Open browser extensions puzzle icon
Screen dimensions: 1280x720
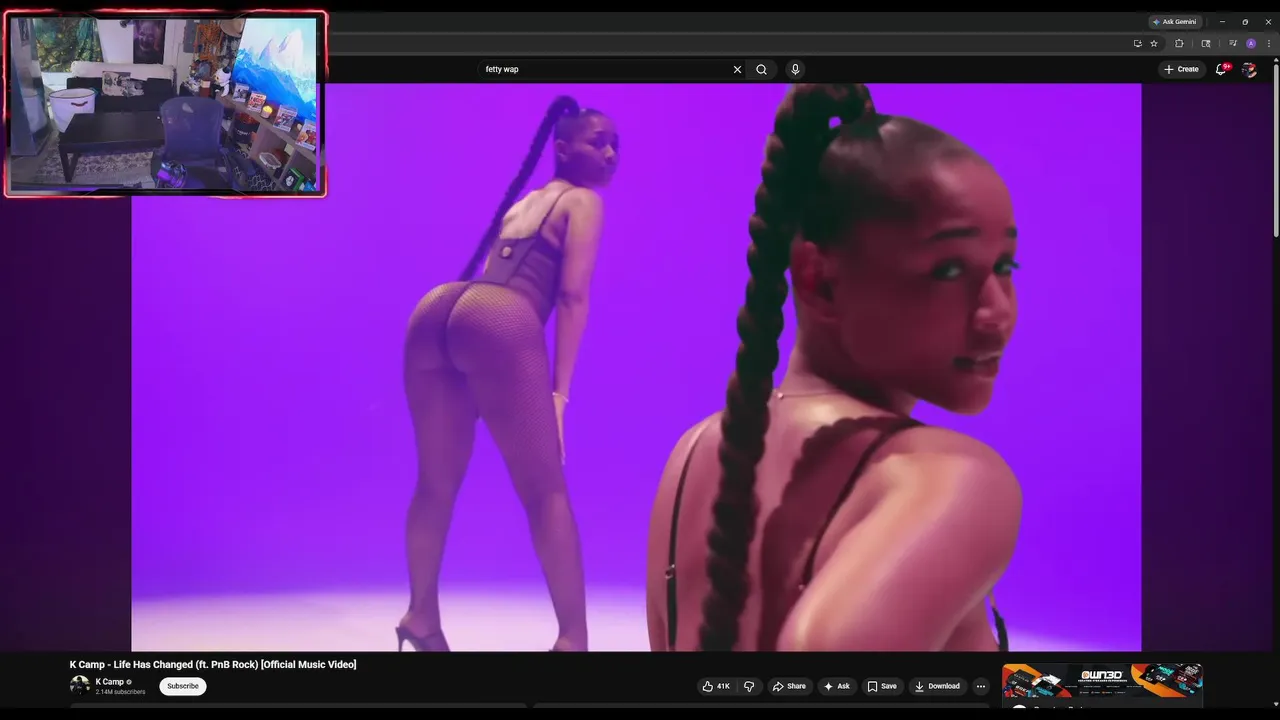(x=1179, y=43)
